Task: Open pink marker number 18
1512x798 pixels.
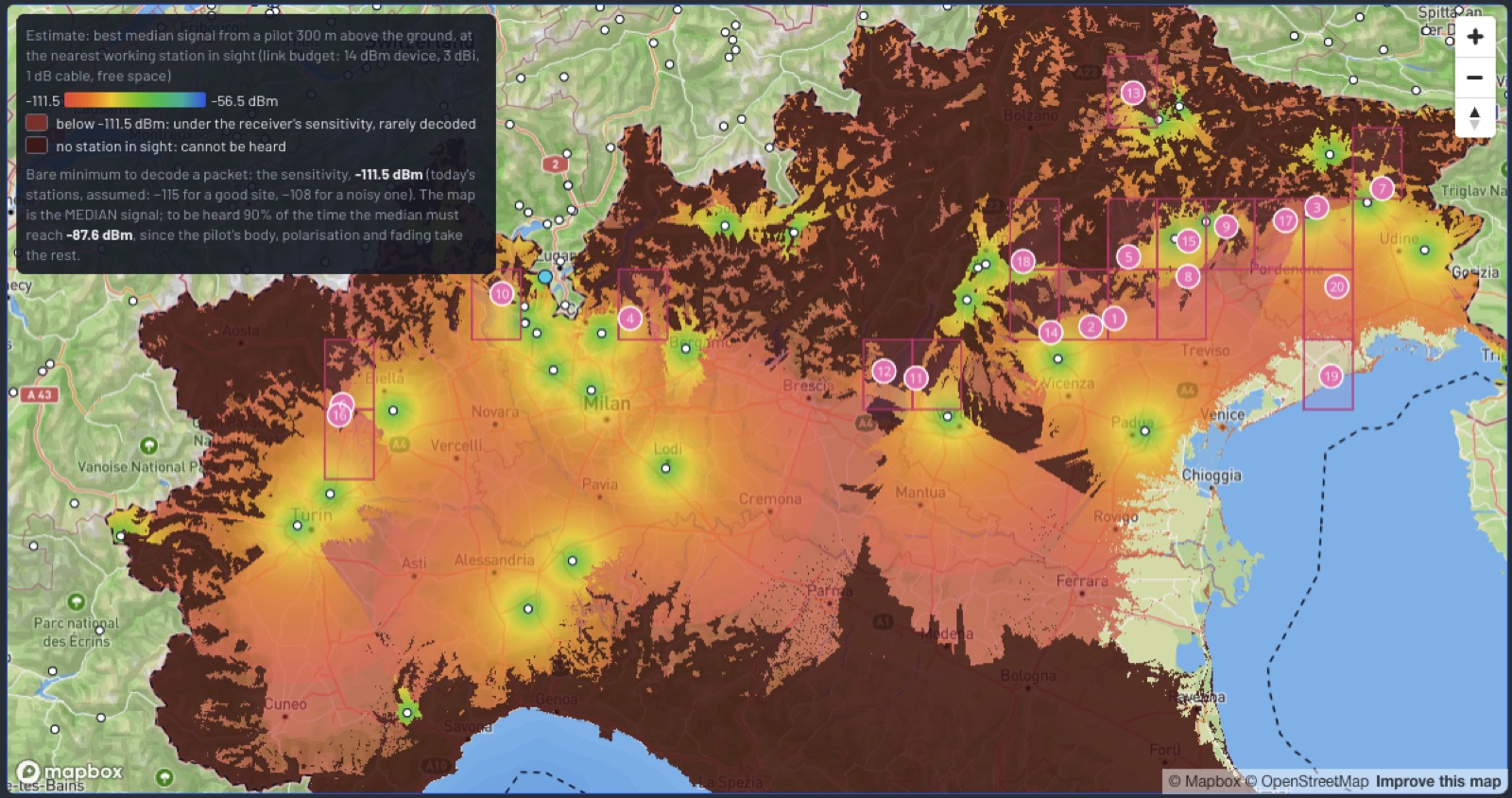Action: (x=1022, y=261)
